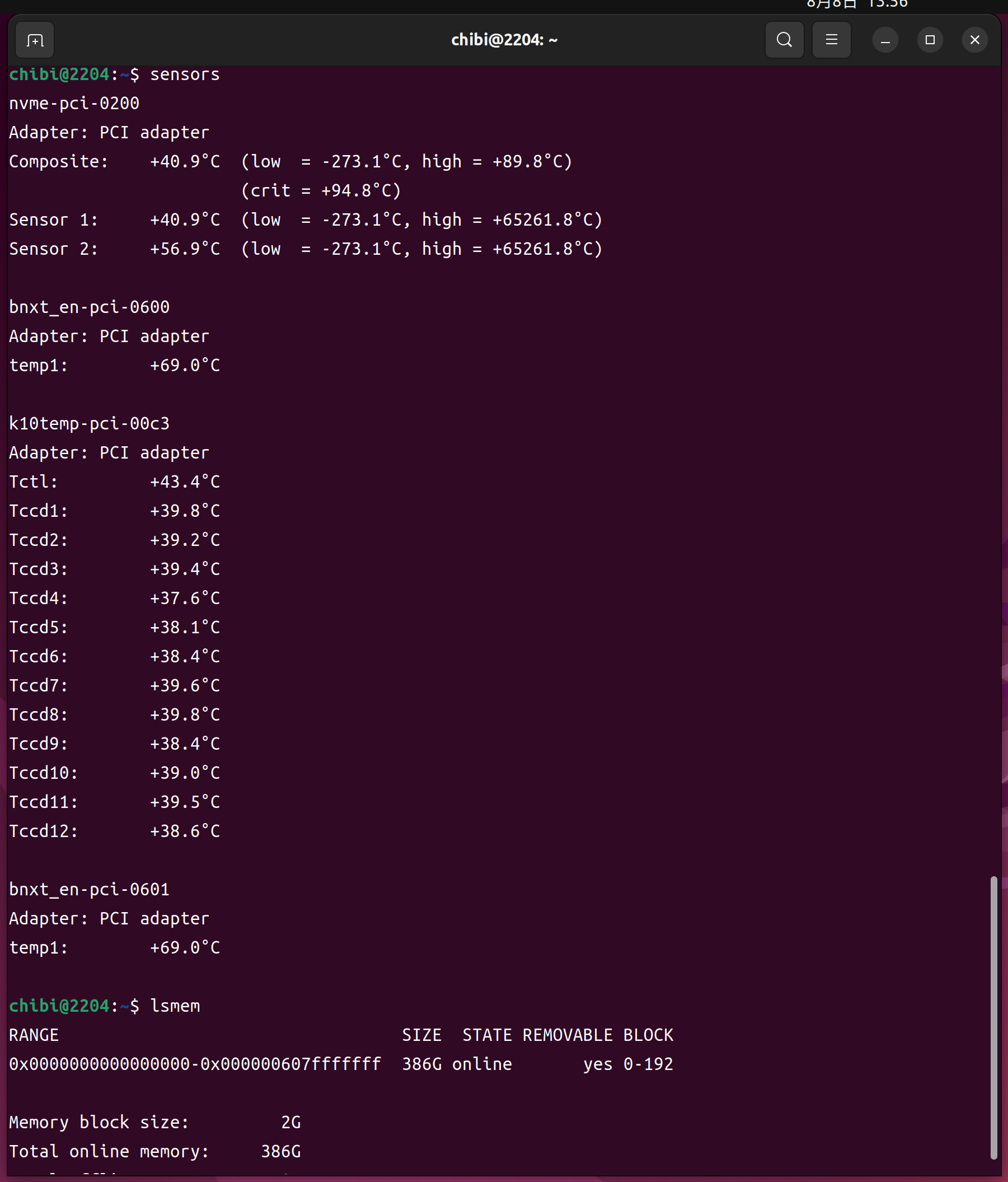Image resolution: width=1008 pixels, height=1182 pixels.
Task: Minimize the terminal window
Action: (x=885, y=40)
